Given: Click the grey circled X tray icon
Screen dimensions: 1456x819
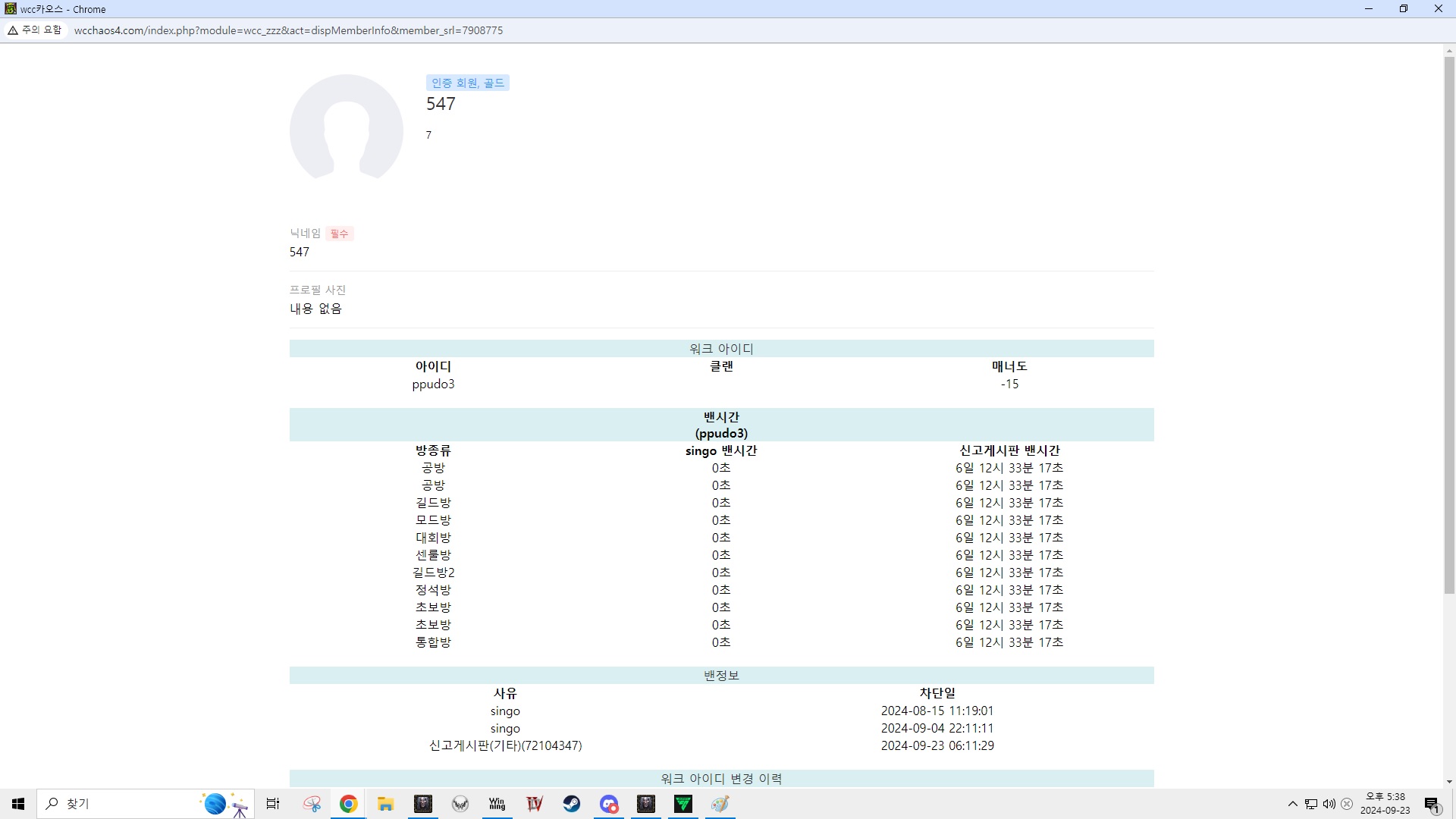Looking at the screenshot, I should point(1347,804).
